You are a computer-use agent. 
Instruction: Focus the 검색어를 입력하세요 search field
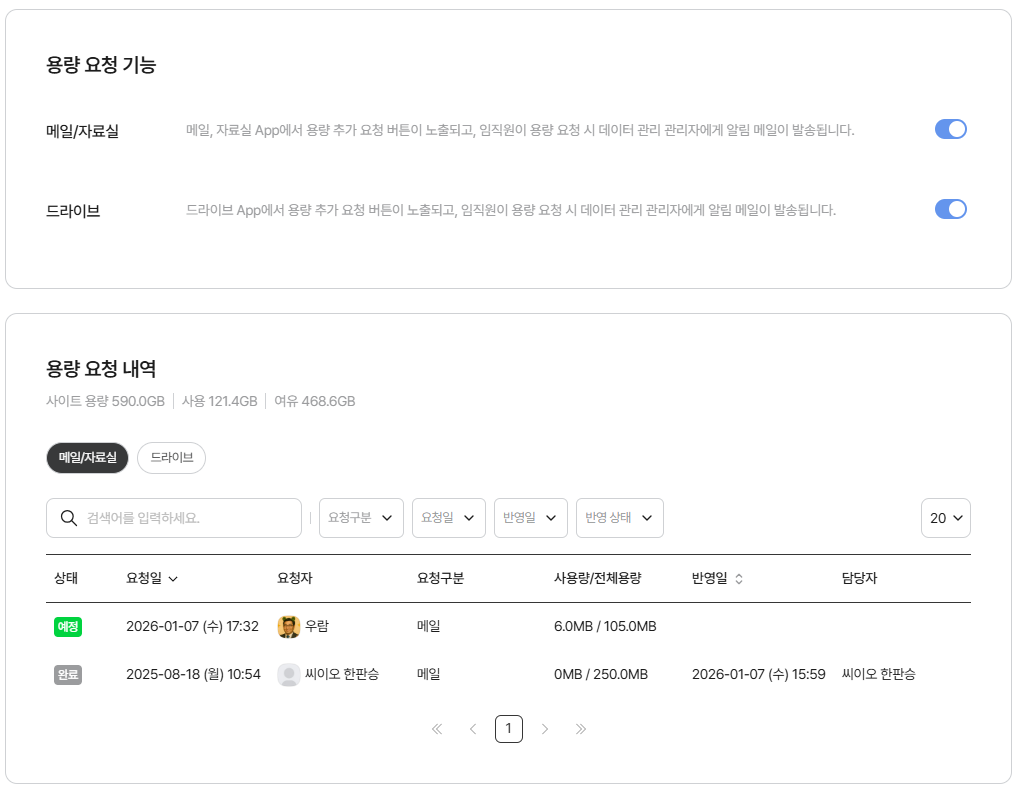190,518
